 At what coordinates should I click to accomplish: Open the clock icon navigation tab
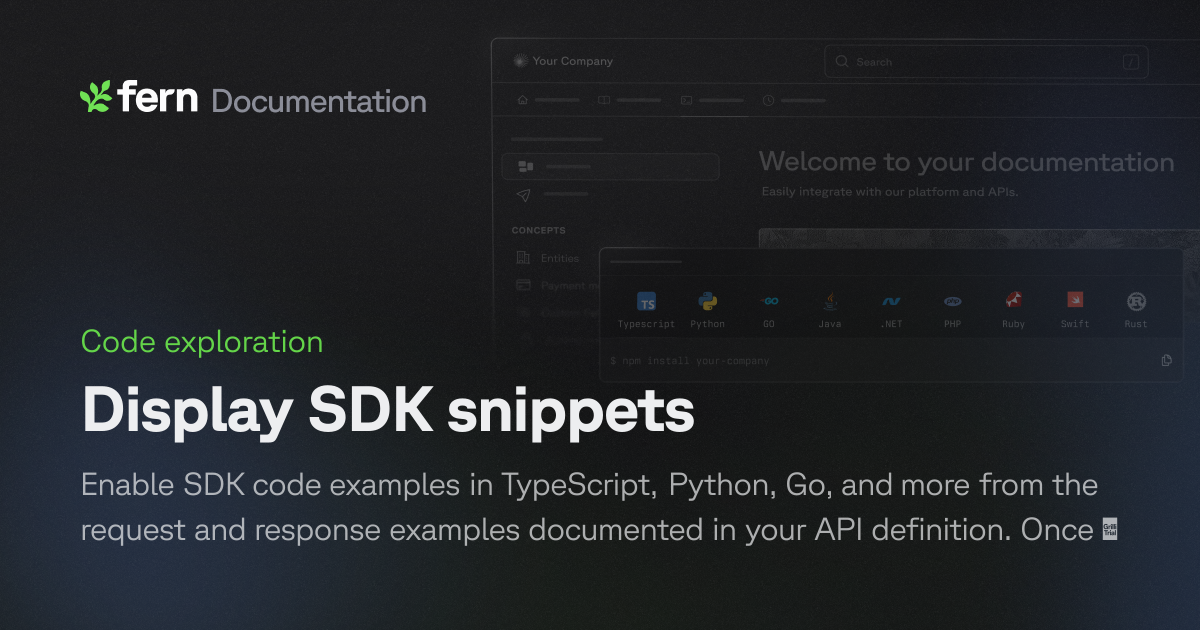click(x=768, y=100)
